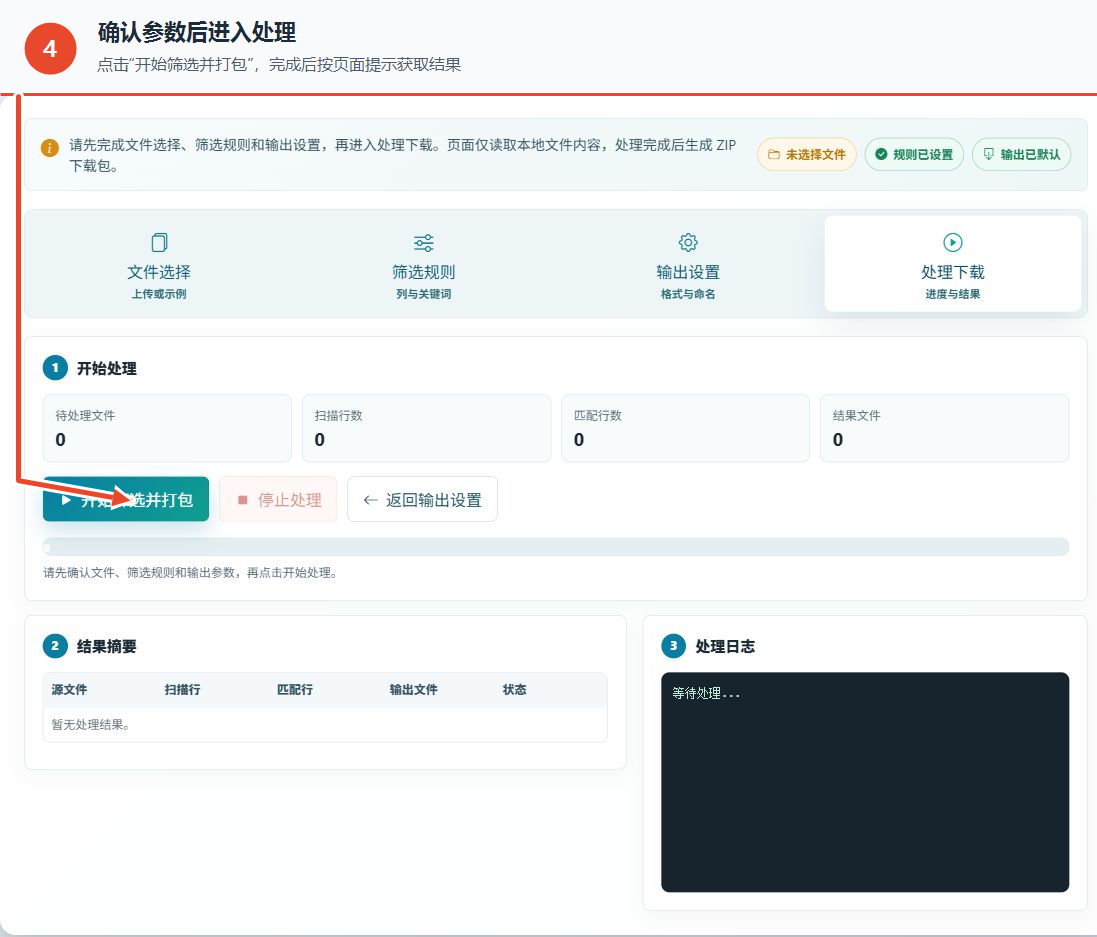
Task: Click the play-circle icon above 处理下载
Action: [952, 242]
